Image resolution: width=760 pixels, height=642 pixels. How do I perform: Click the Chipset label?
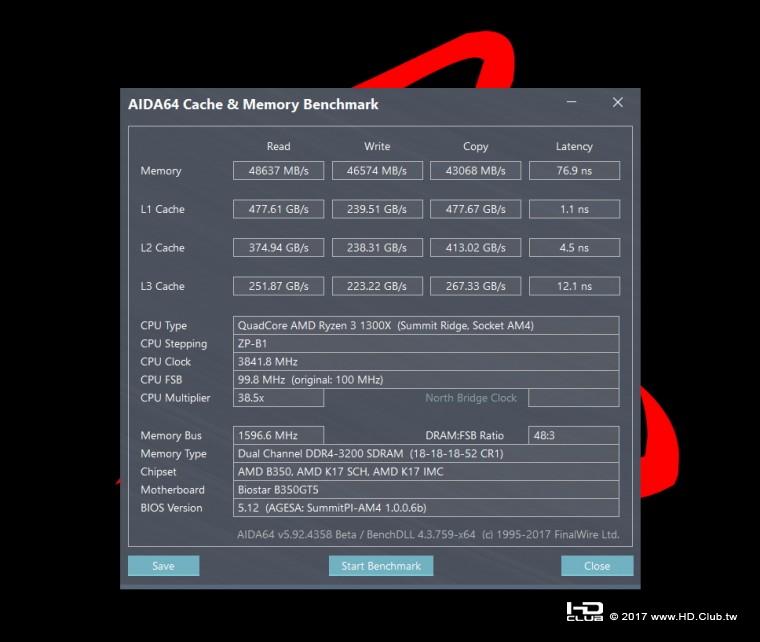click(x=158, y=472)
